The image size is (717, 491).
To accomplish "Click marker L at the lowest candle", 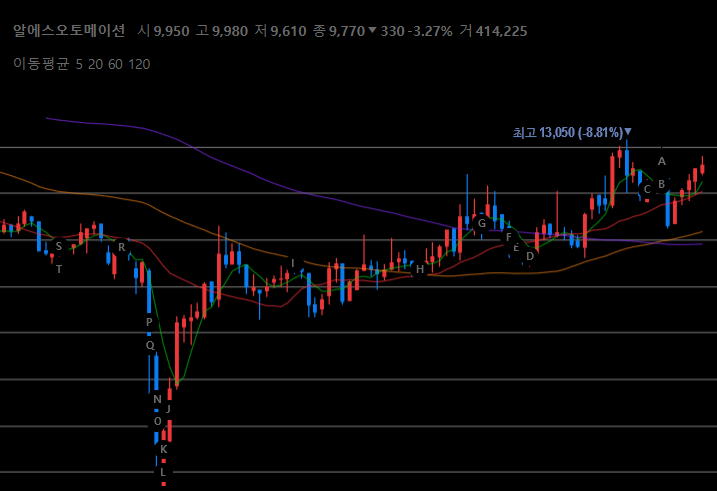I will 163,473.
